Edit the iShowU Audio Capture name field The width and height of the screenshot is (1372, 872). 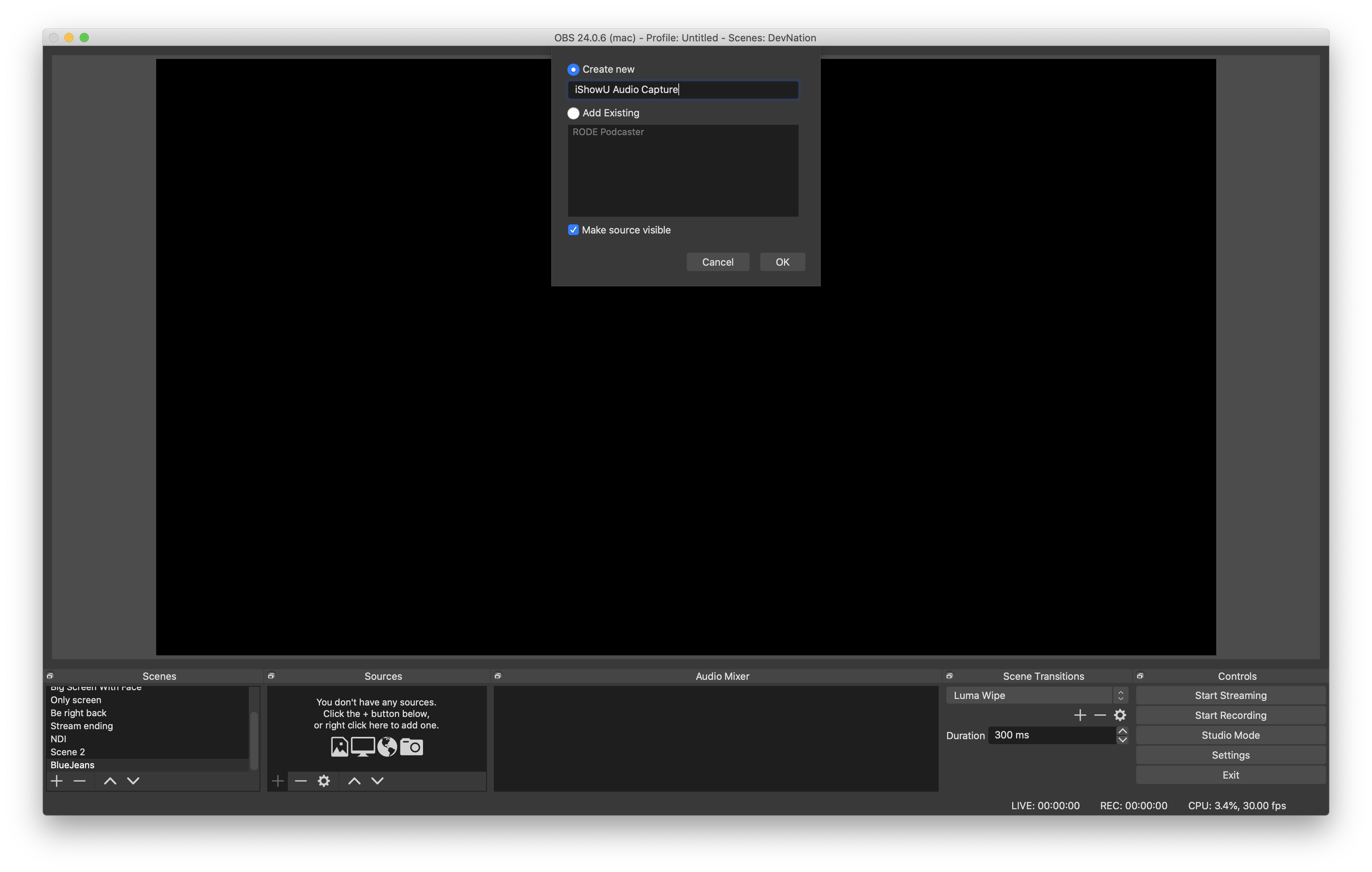(683, 89)
